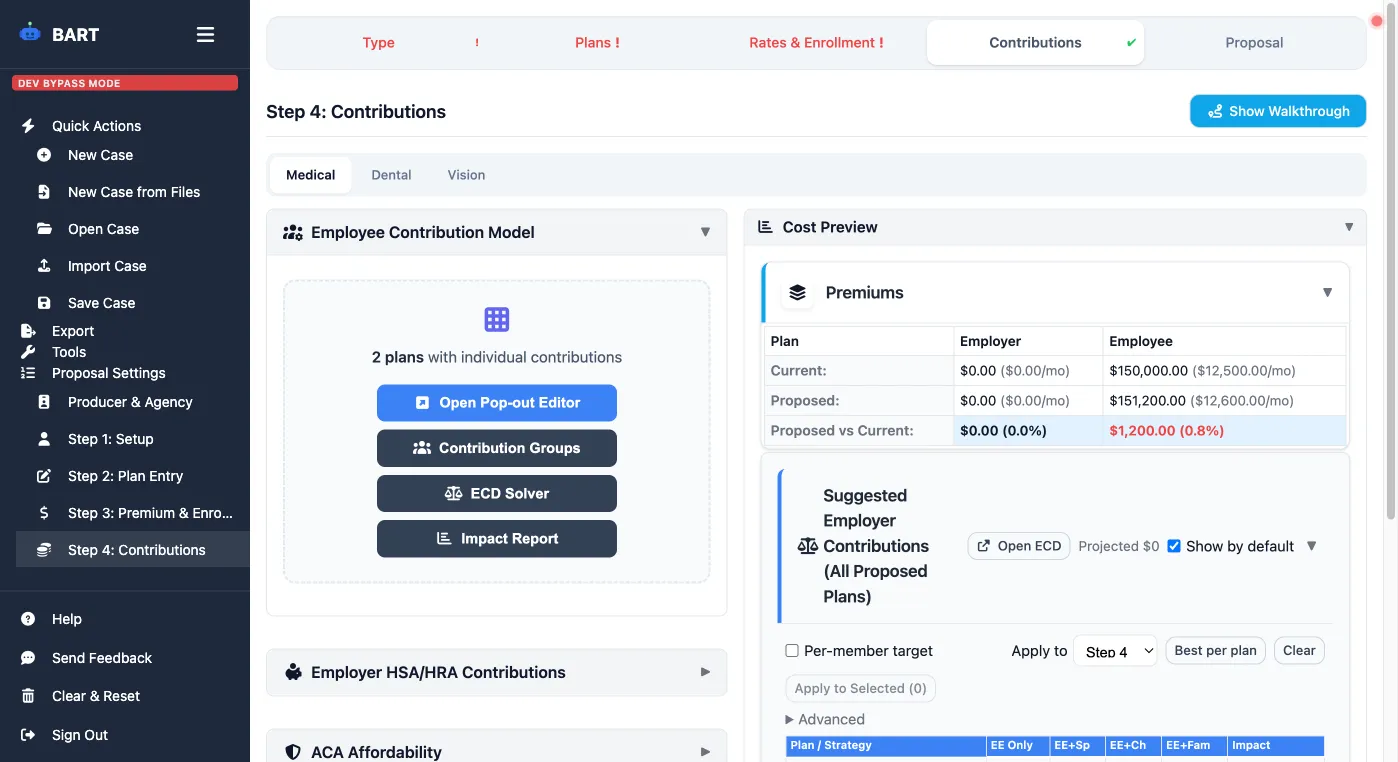Switch to the Dental tab
This screenshot has height=762, width=1398.
[391, 174]
